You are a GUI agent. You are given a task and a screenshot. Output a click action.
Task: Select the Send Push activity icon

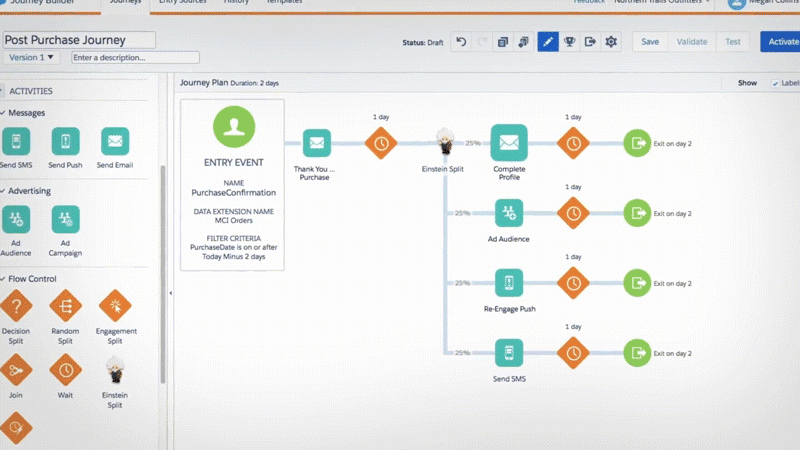(66, 142)
